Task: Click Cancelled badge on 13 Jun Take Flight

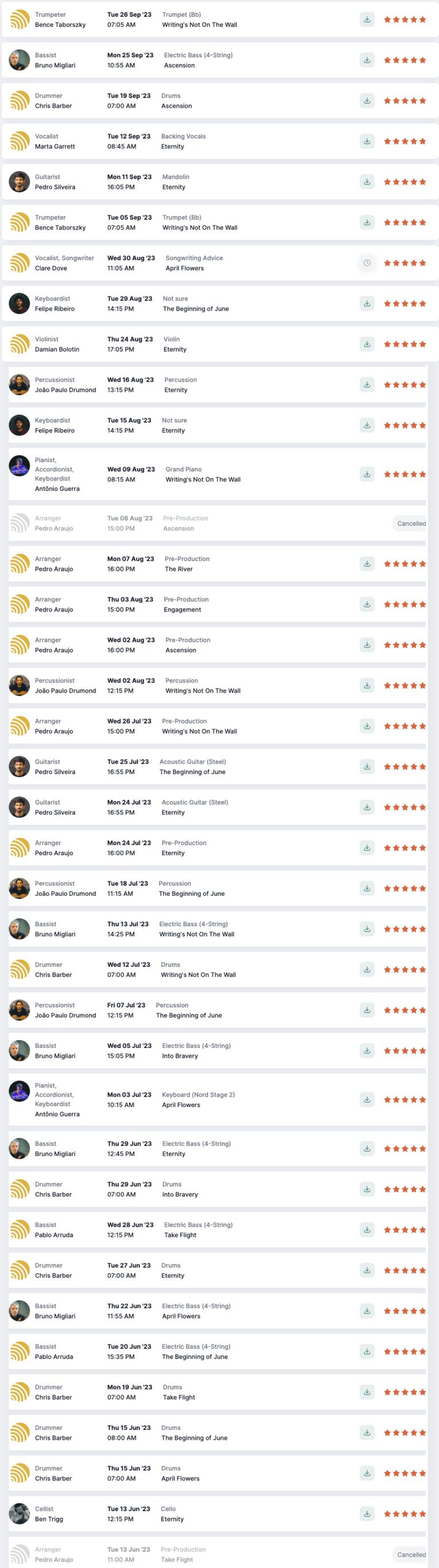Action: click(x=411, y=1555)
